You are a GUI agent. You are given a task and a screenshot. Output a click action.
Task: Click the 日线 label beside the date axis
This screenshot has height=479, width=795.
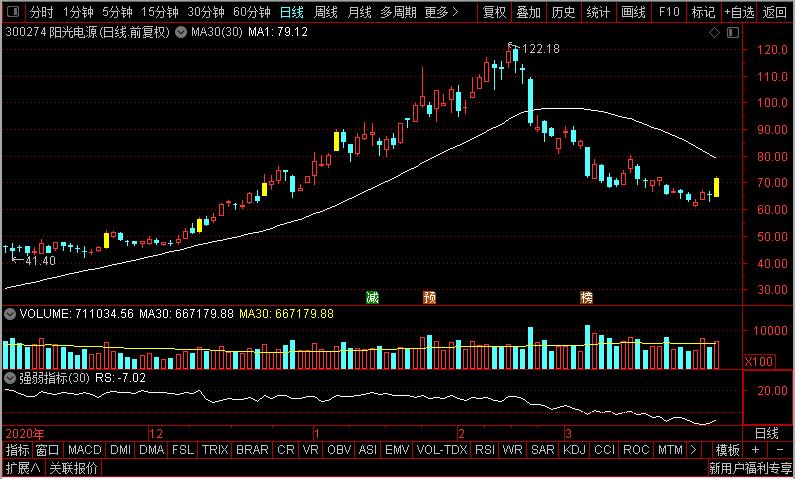point(767,433)
